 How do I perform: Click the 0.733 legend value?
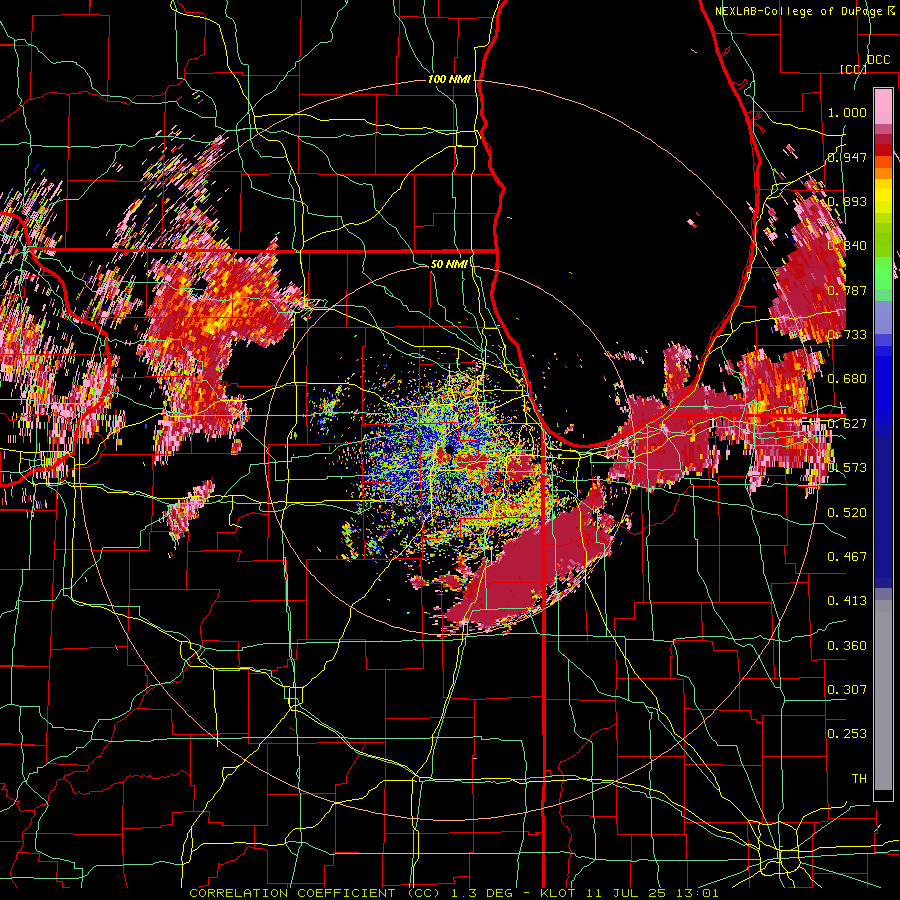click(847, 335)
